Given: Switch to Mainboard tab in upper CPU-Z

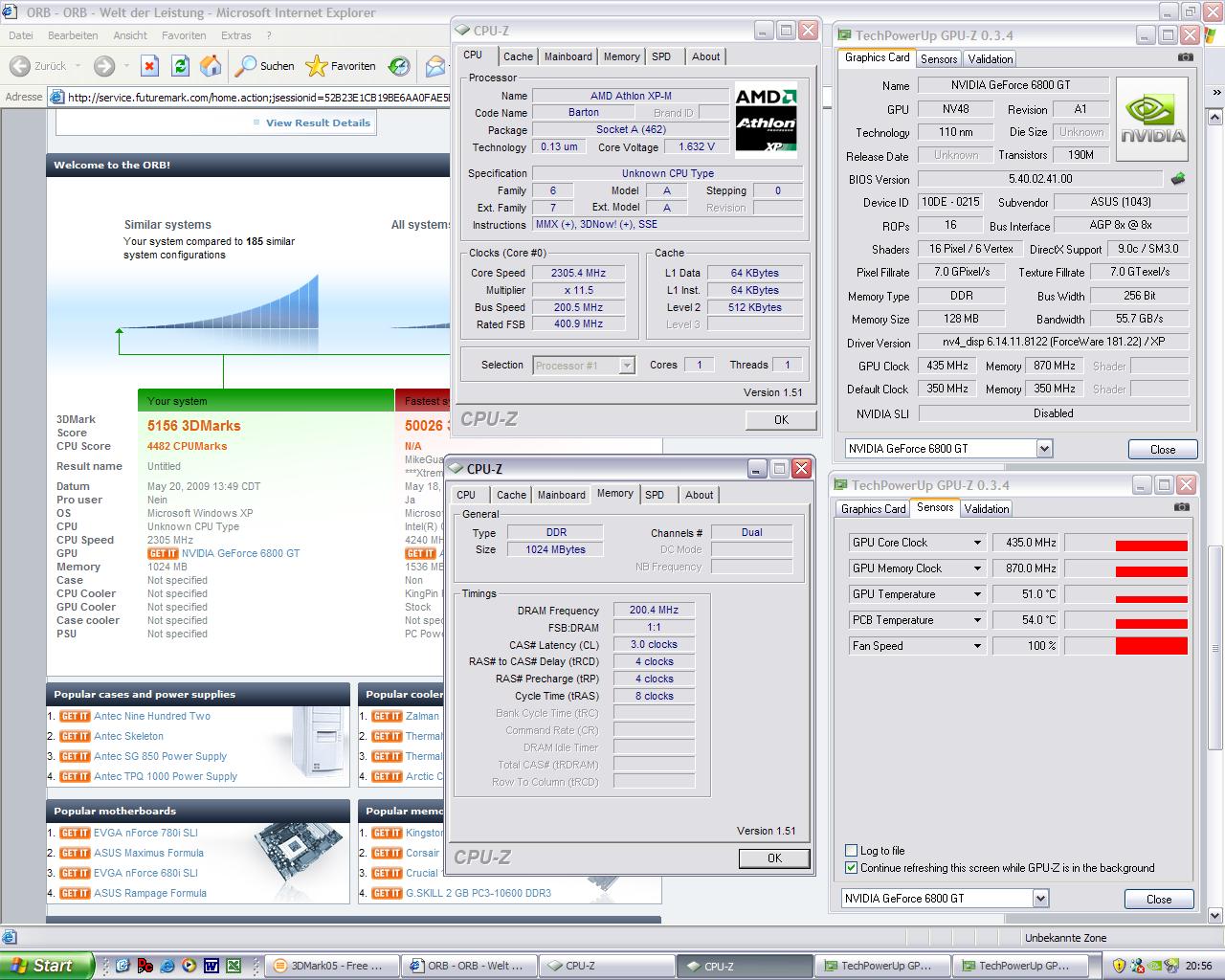Looking at the screenshot, I should coord(568,56).
